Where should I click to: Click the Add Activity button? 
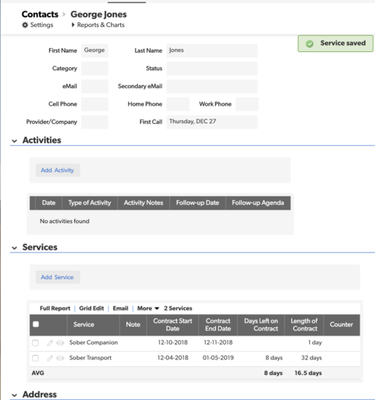58,170
